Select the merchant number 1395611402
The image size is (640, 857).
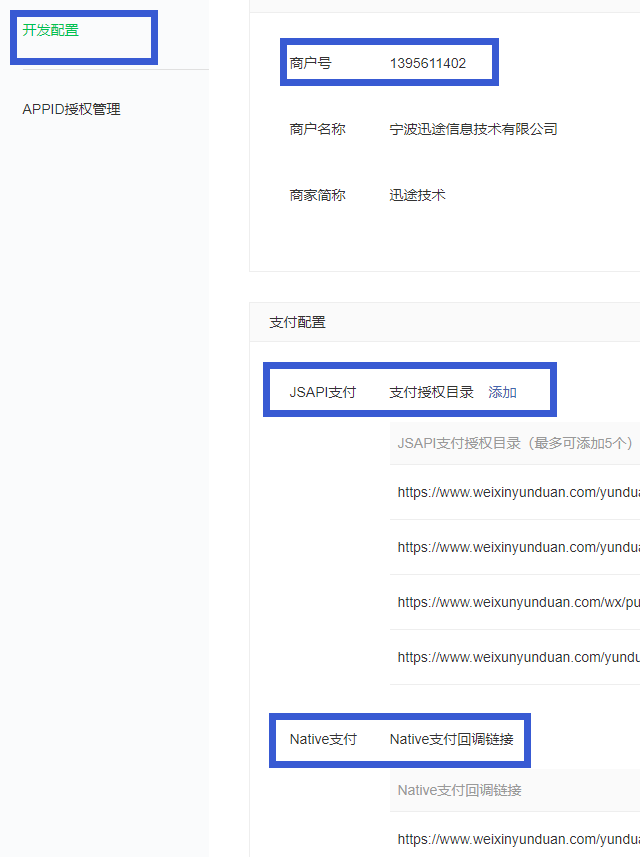427,63
